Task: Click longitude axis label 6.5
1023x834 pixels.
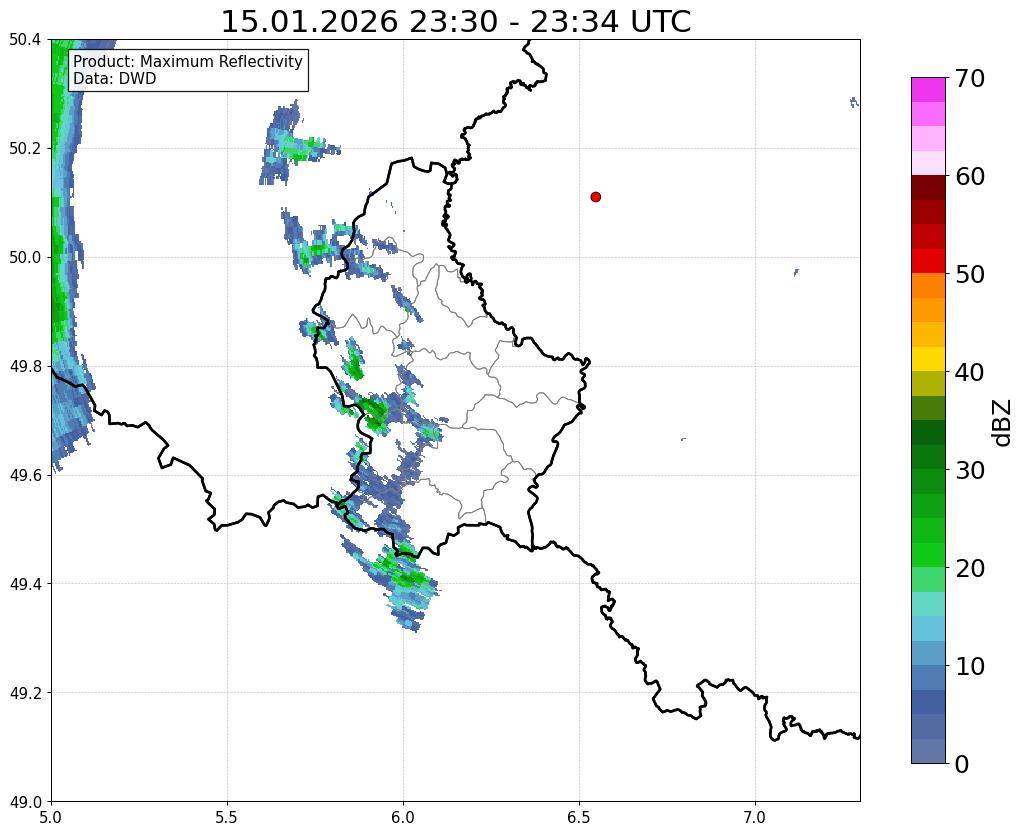Action: 579,818
